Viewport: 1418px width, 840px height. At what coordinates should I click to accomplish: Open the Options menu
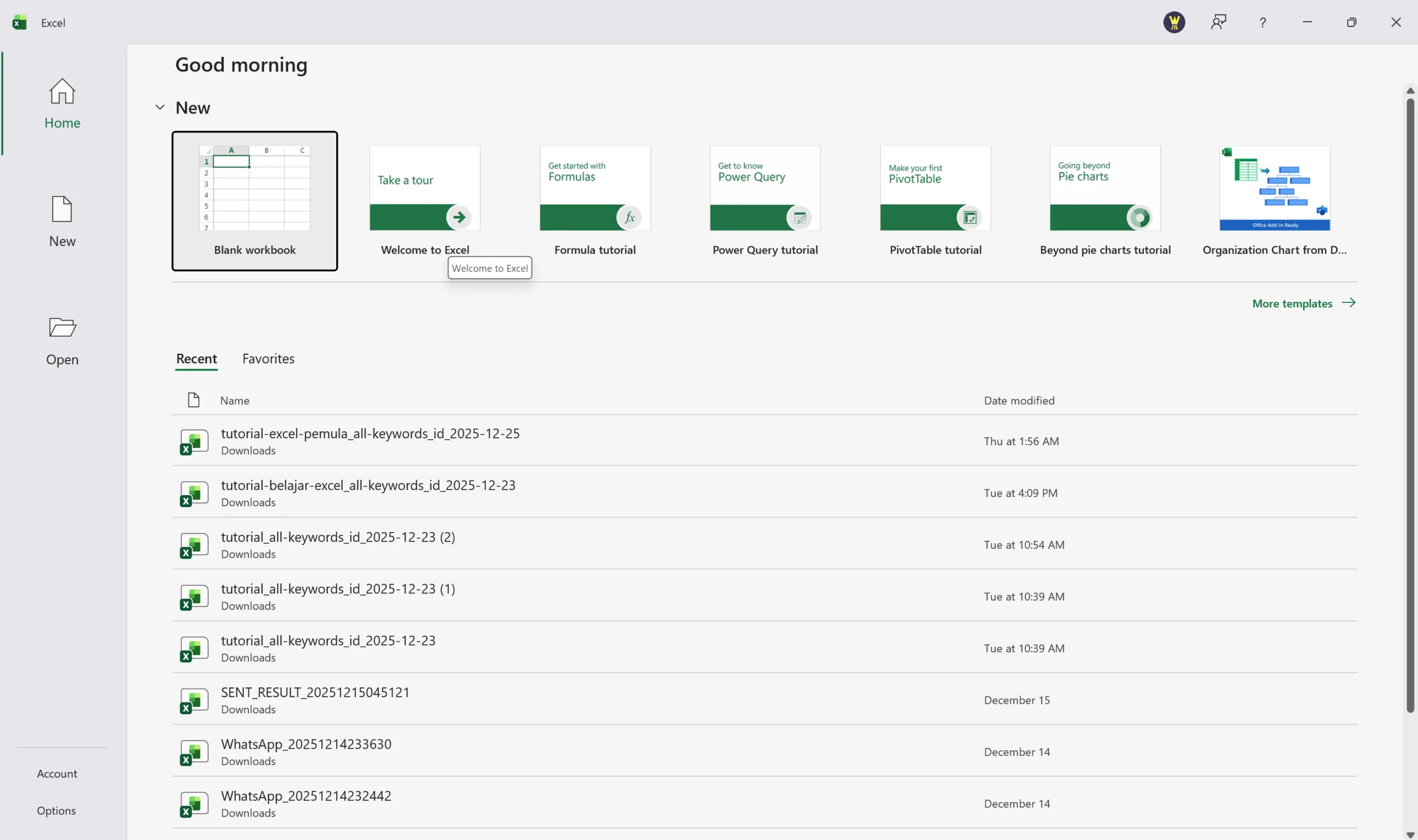[x=56, y=811]
